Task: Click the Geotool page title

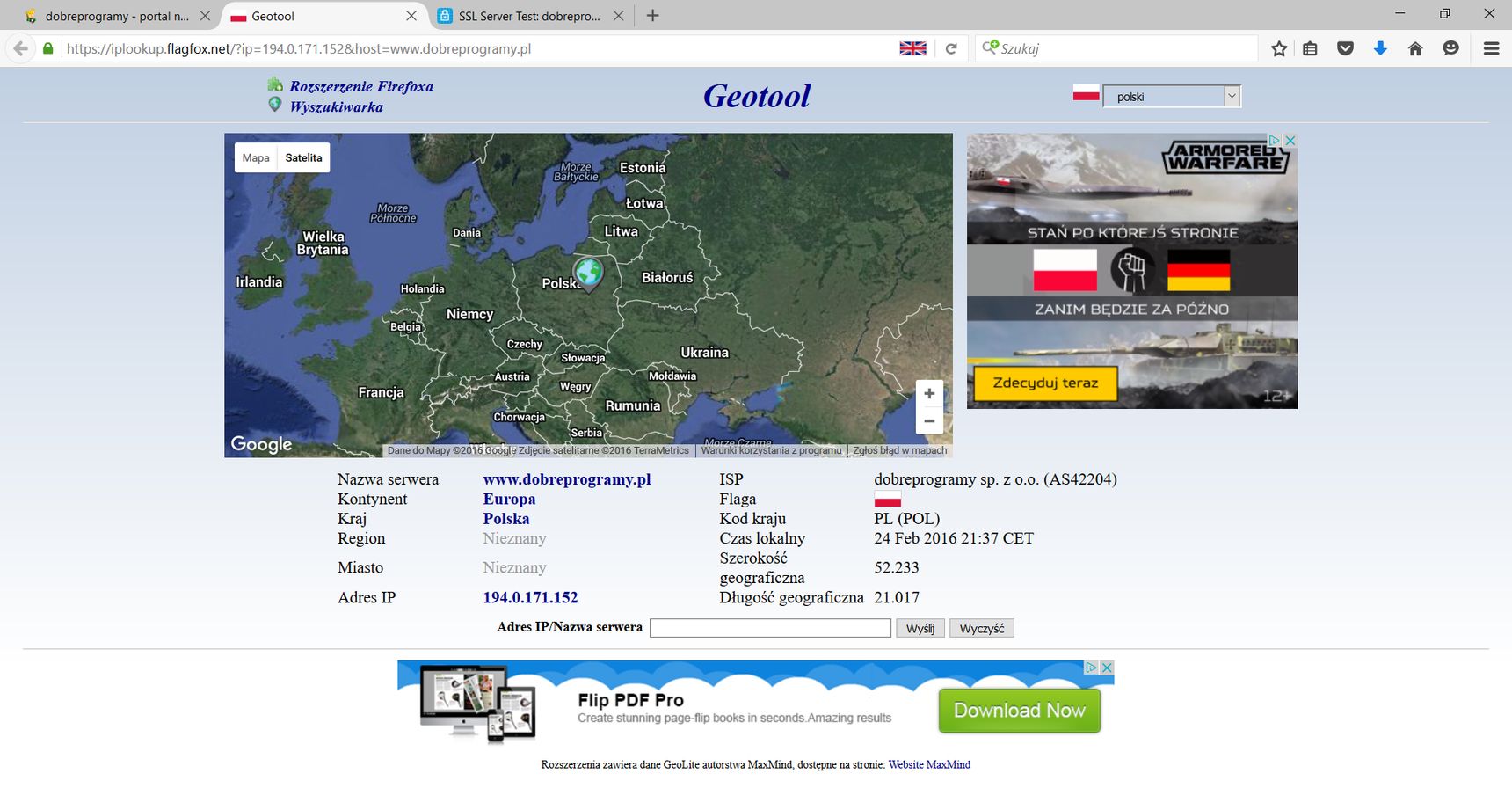Action: pos(757,96)
